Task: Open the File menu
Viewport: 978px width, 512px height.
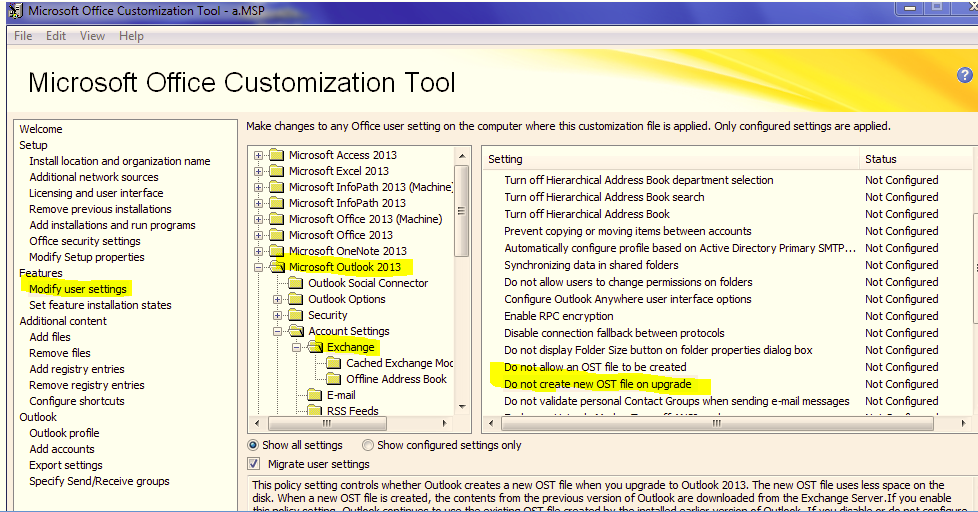Action: 23,36
